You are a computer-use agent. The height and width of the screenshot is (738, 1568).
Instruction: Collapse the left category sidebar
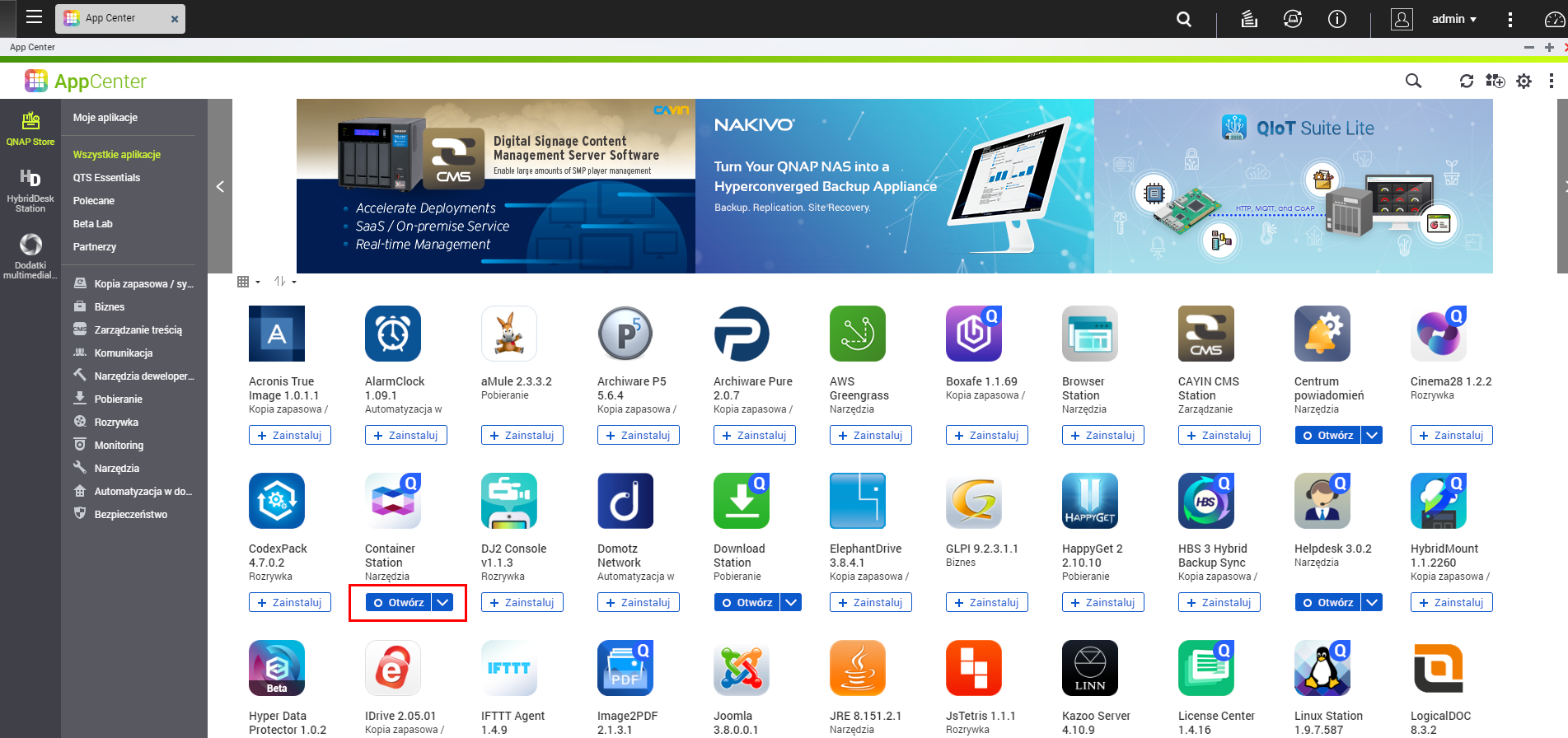[x=220, y=186]
